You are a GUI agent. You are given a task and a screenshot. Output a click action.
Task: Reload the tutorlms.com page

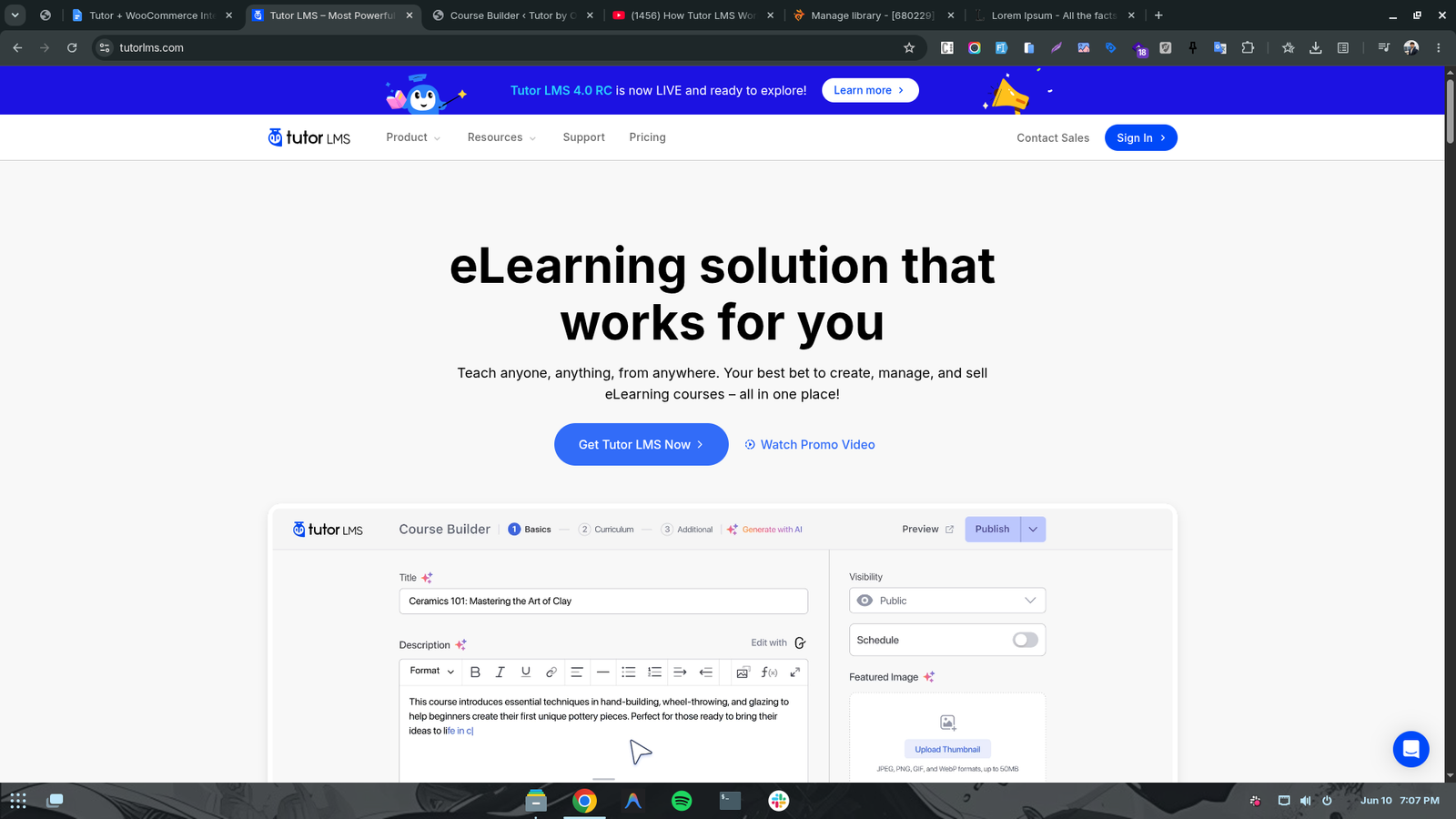click(x=72, y=47)
